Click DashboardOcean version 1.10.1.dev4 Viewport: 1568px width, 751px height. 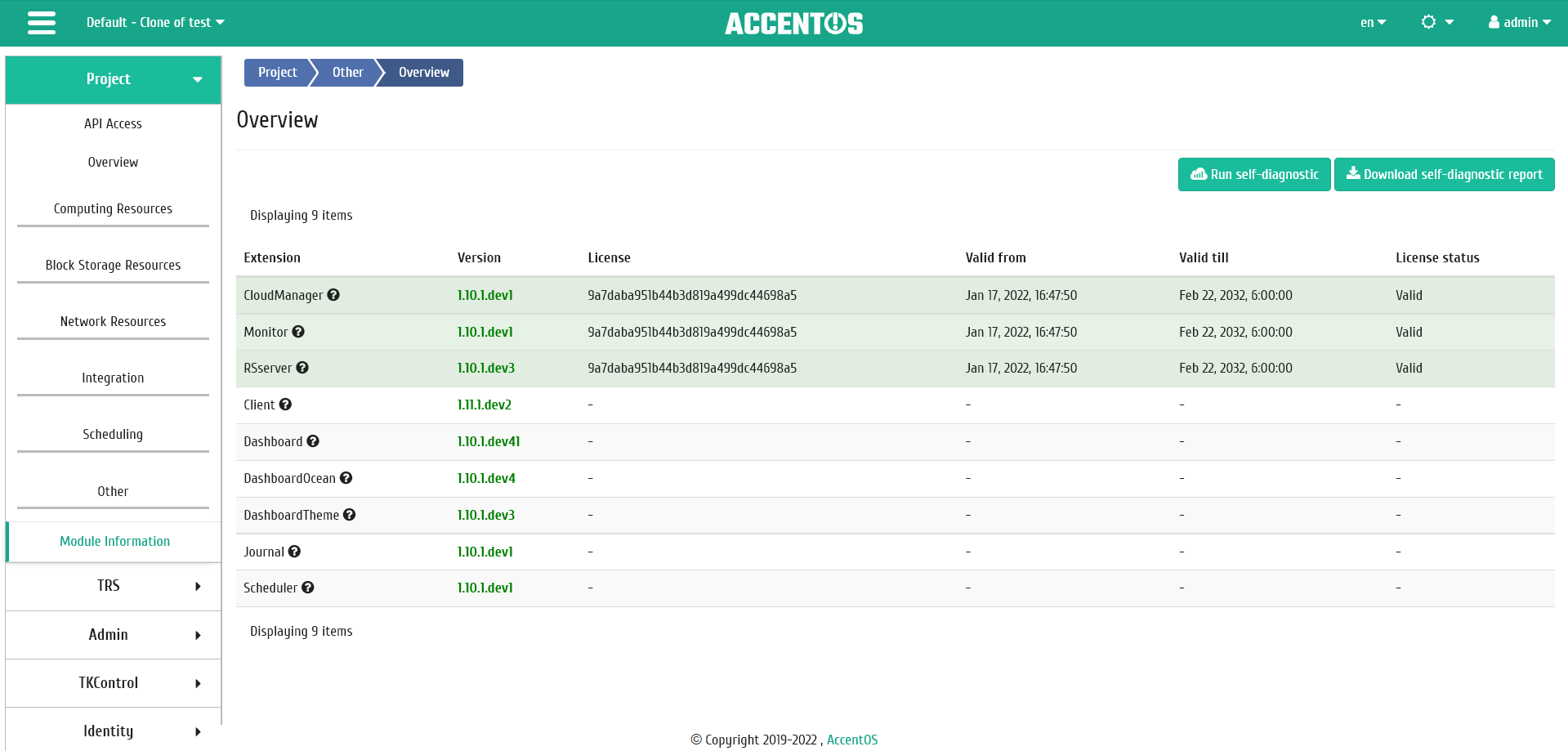[486, 479]
